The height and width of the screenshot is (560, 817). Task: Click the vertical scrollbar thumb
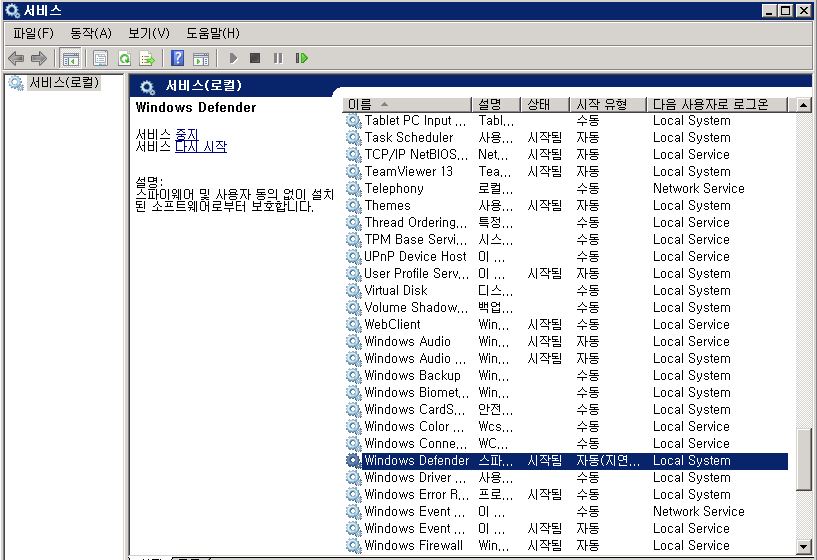(x=803, y=459)
